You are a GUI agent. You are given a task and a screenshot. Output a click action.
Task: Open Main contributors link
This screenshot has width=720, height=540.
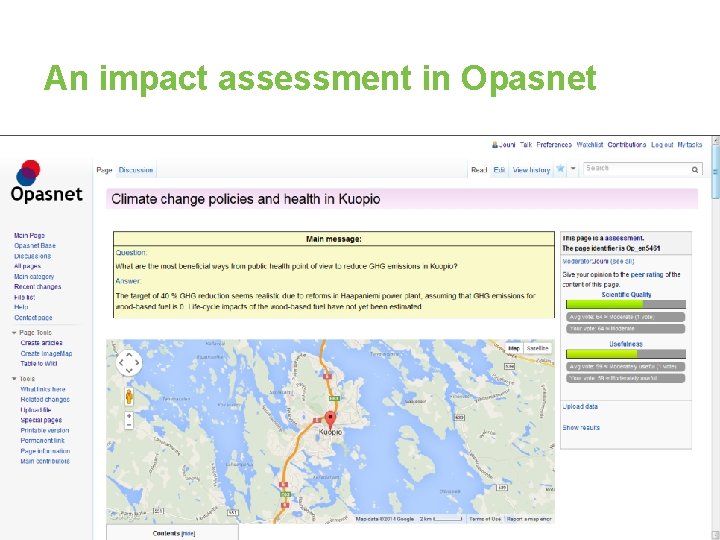[x=45, y=461]
